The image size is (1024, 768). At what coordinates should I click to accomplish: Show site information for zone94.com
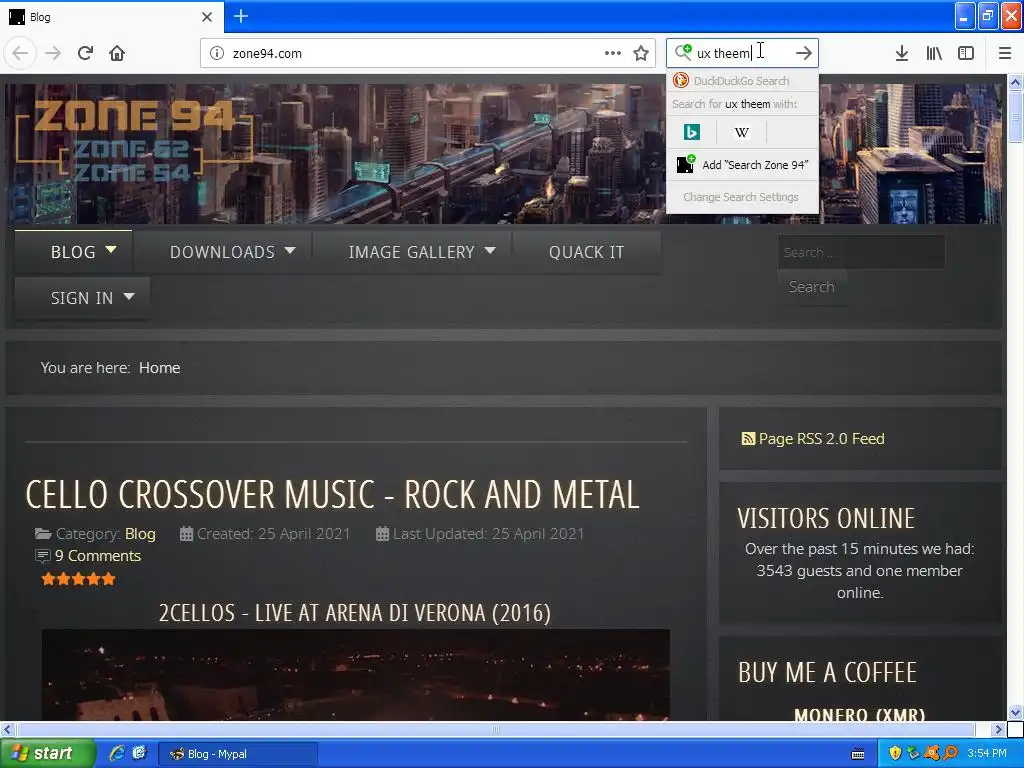click(x=216, y=53)
